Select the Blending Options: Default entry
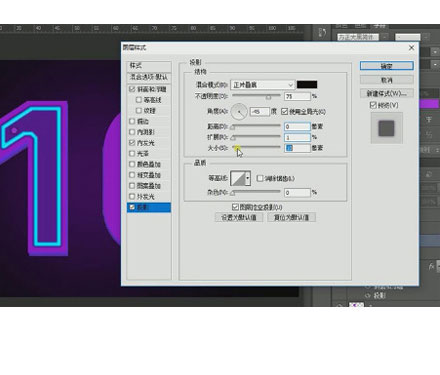This screenshot has width=440, height=375. tap(149, 77)
